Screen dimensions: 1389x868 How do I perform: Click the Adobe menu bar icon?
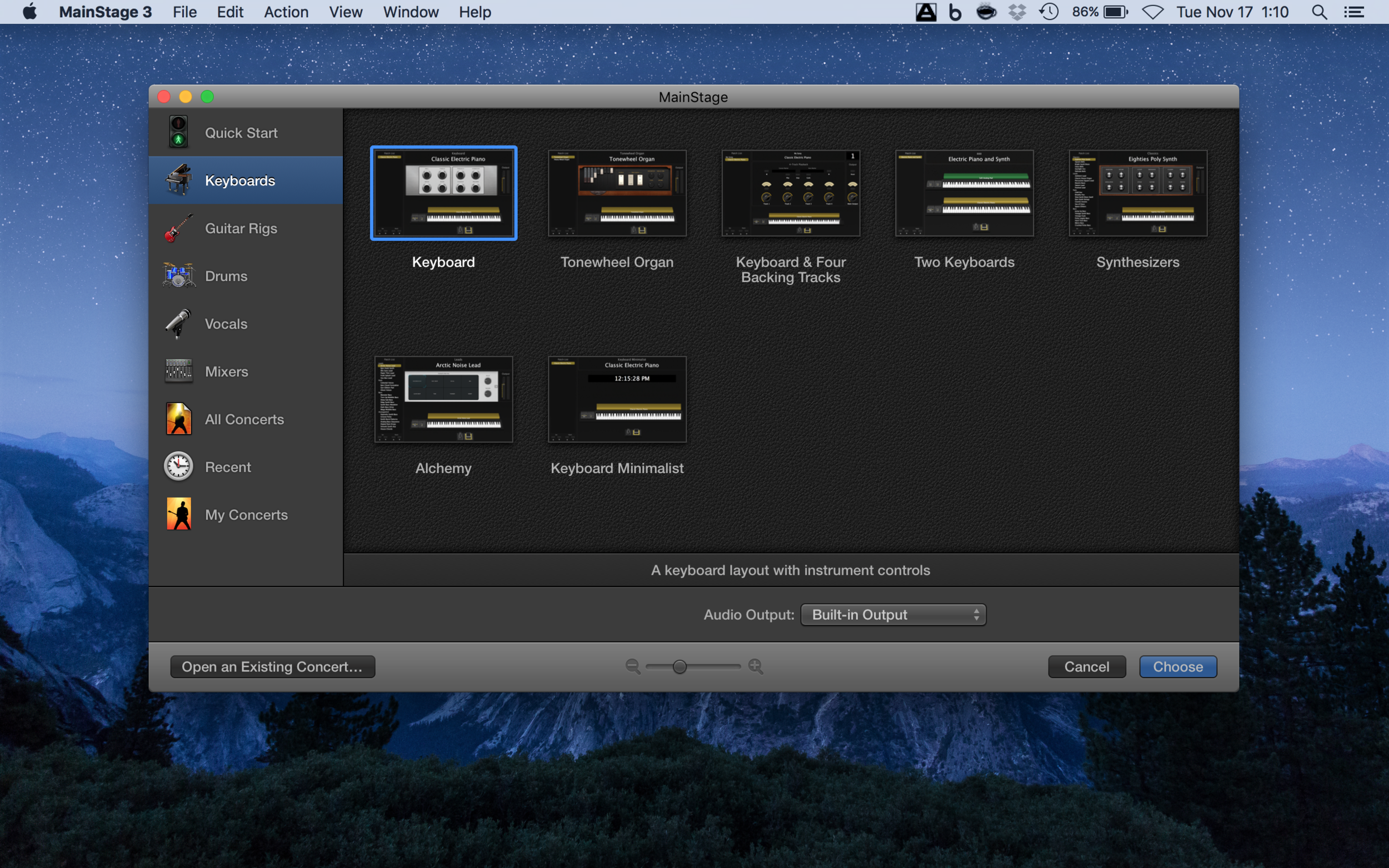(x=926, y=12)
